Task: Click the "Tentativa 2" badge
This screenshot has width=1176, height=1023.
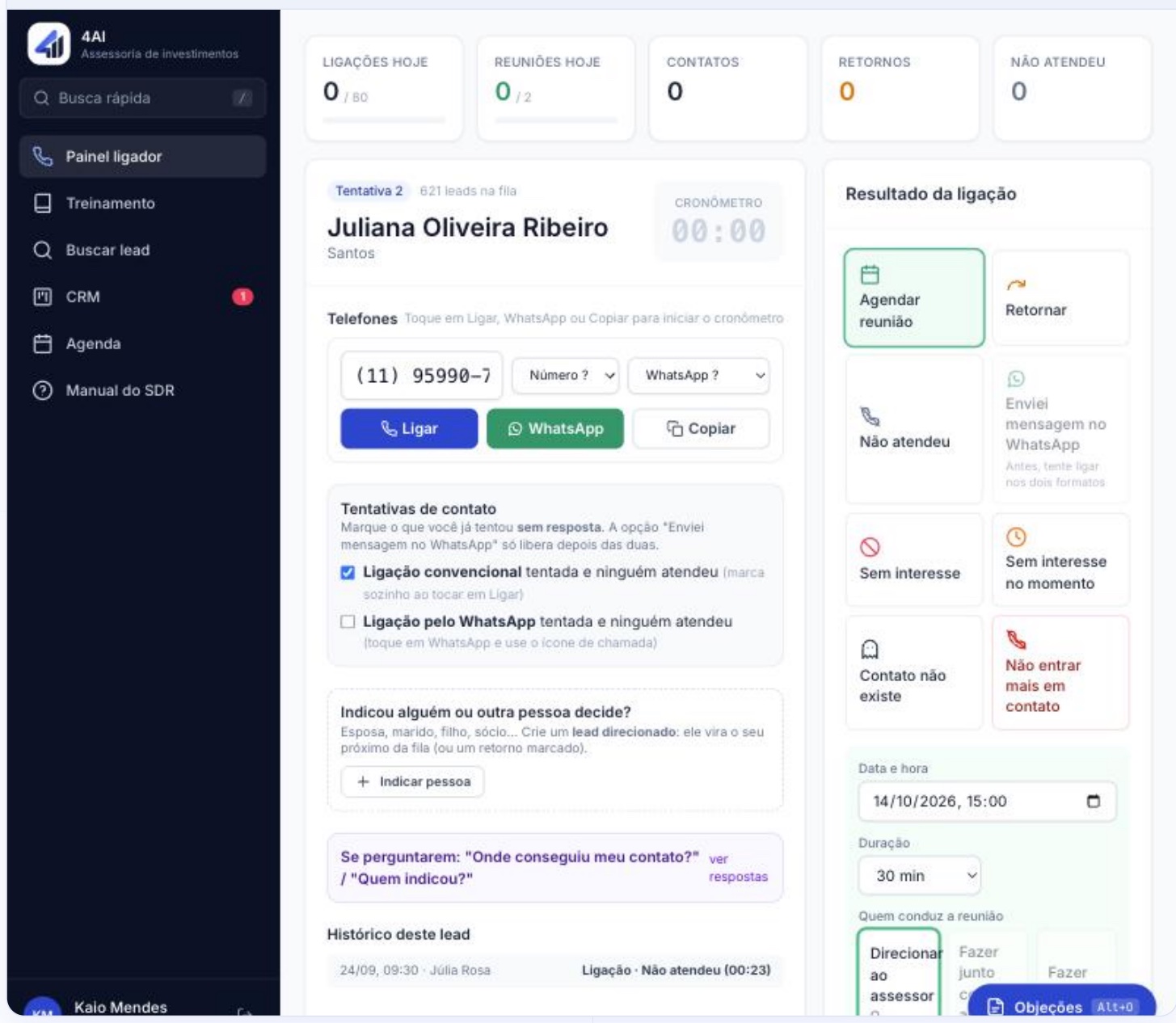Action: click(x=369, y=192)
